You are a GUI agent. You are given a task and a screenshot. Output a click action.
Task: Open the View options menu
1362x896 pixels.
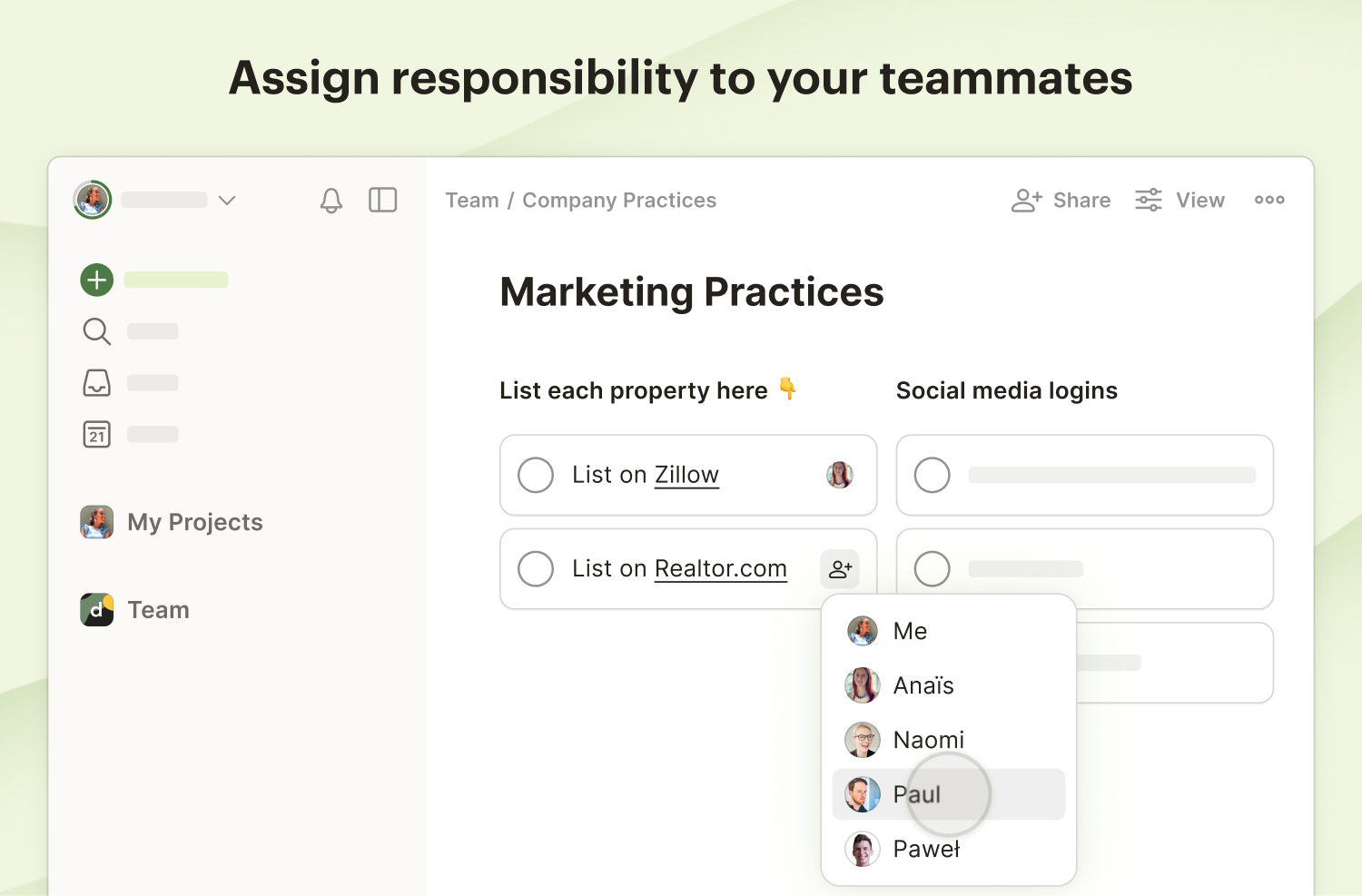pyautogui.click(x=1179, y=200)
